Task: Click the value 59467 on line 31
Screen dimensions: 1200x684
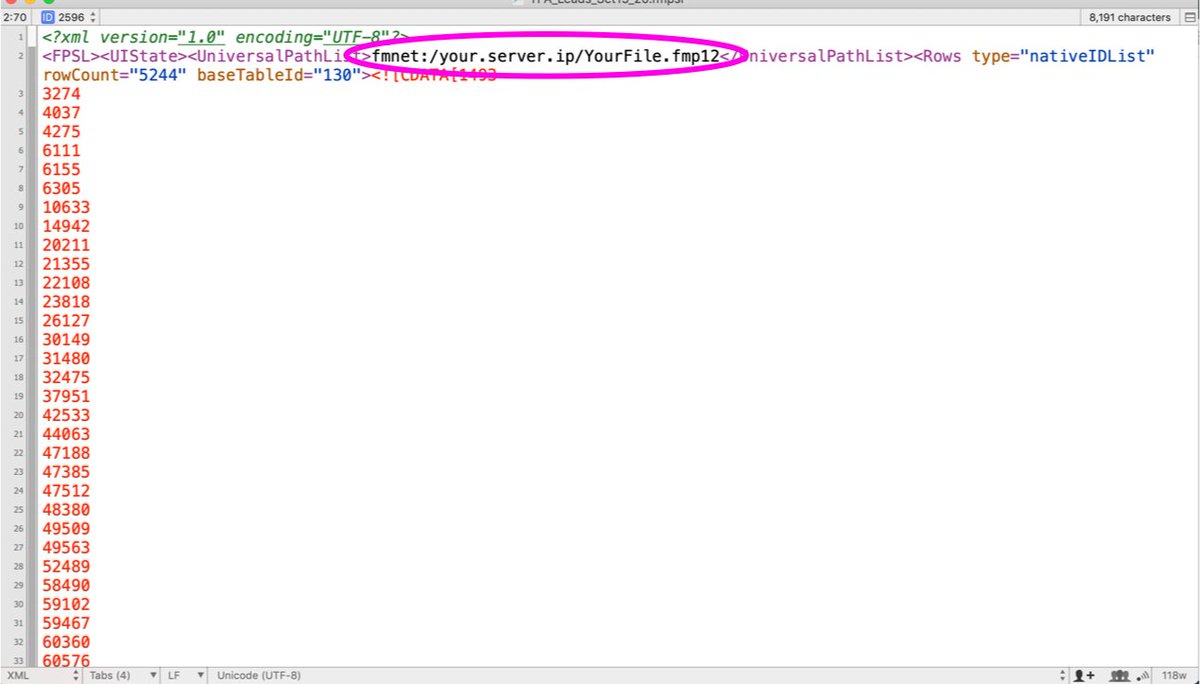Action: [67, 623]
